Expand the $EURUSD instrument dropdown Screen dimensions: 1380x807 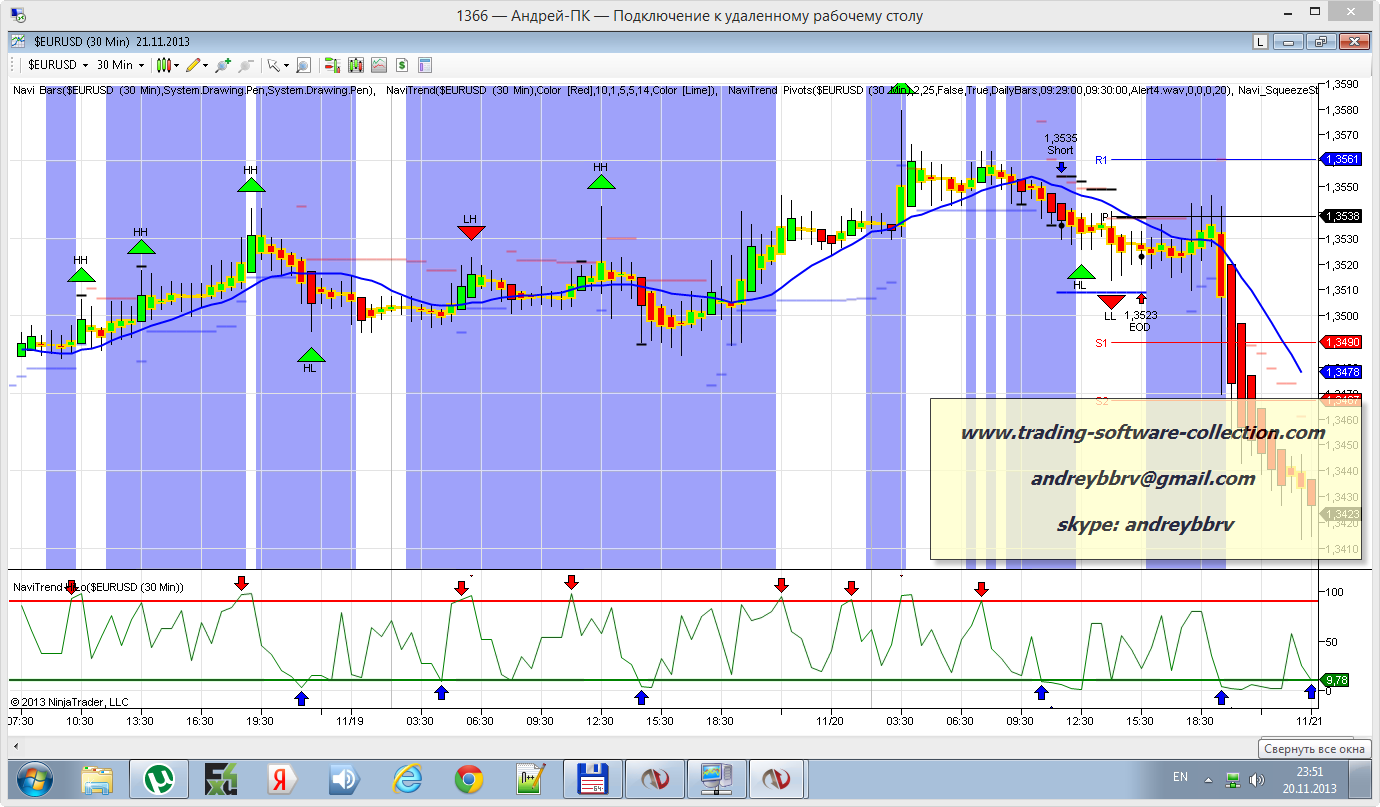click(x=86, y=65)
